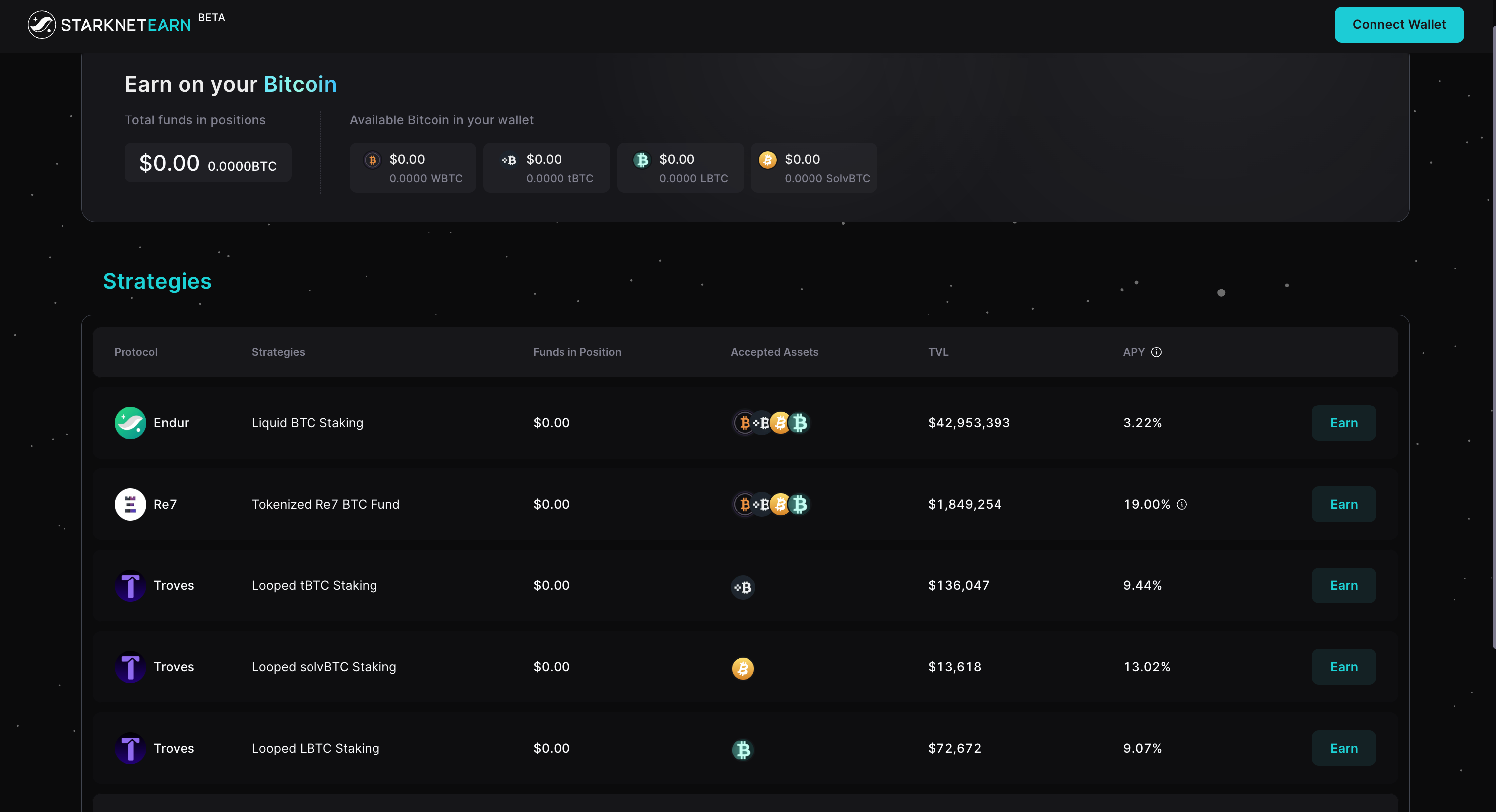Click Earn for Looped LBTC Staking

click(x=1343, y=748)
